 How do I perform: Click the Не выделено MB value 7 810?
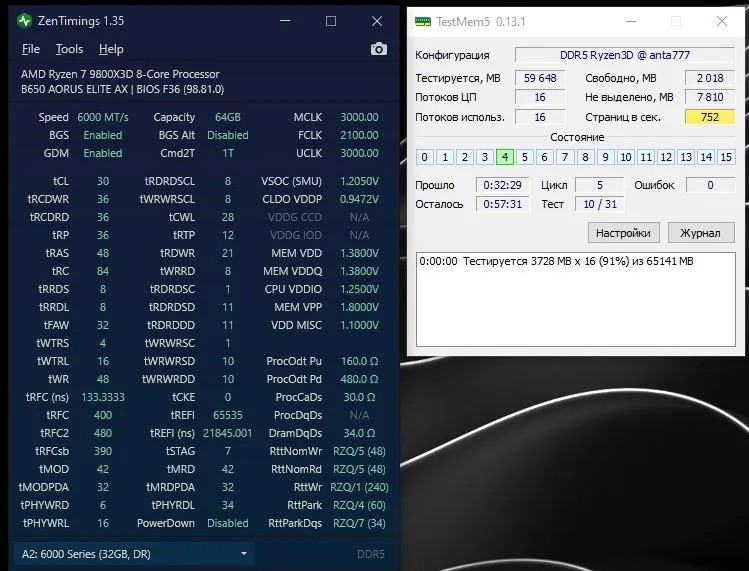click(710, 97)
